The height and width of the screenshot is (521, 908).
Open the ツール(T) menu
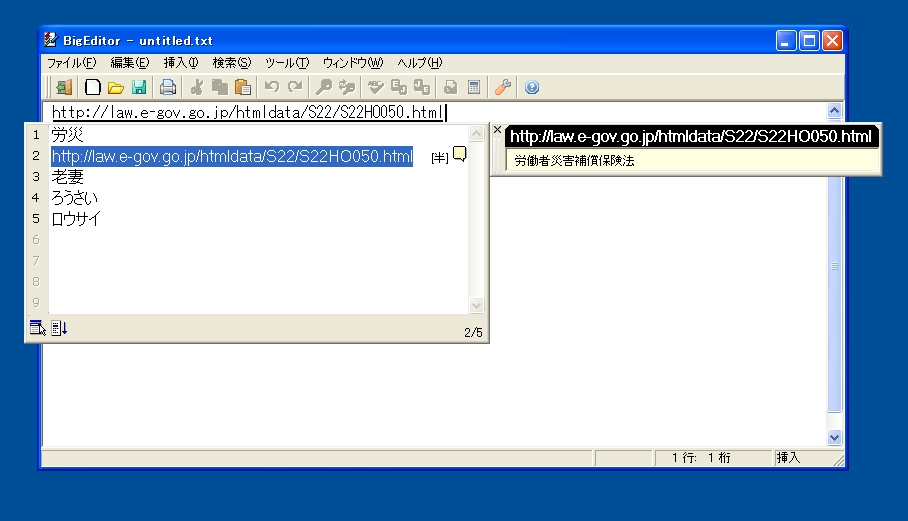[x=287, y=63]
